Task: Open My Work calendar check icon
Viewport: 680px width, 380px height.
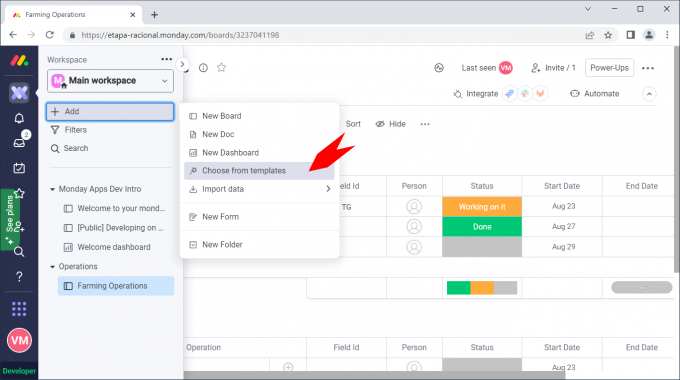Action: pos(19,168)
